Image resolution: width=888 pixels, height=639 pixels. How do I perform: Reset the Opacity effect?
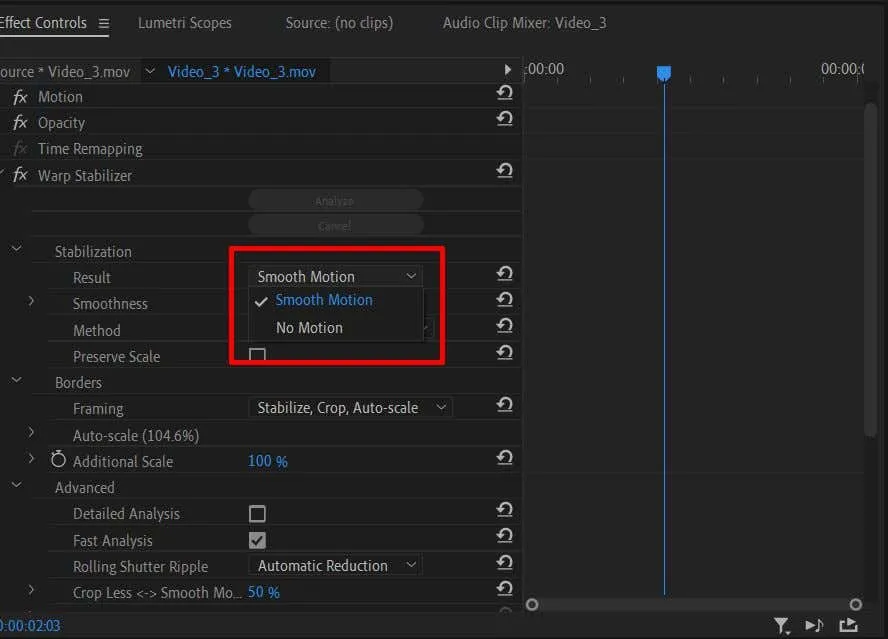point(505,120)
